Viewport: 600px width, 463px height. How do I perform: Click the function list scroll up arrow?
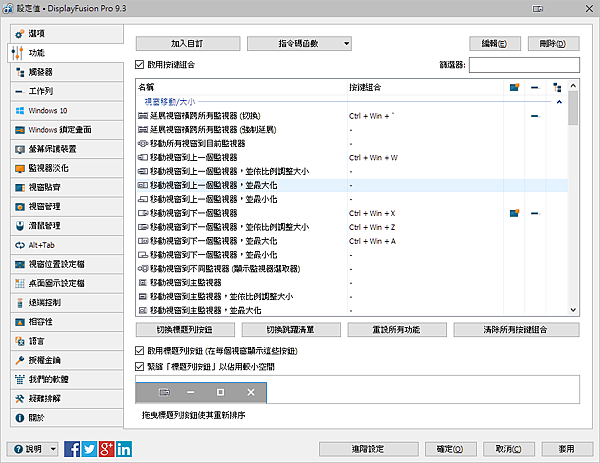point(573,86)
